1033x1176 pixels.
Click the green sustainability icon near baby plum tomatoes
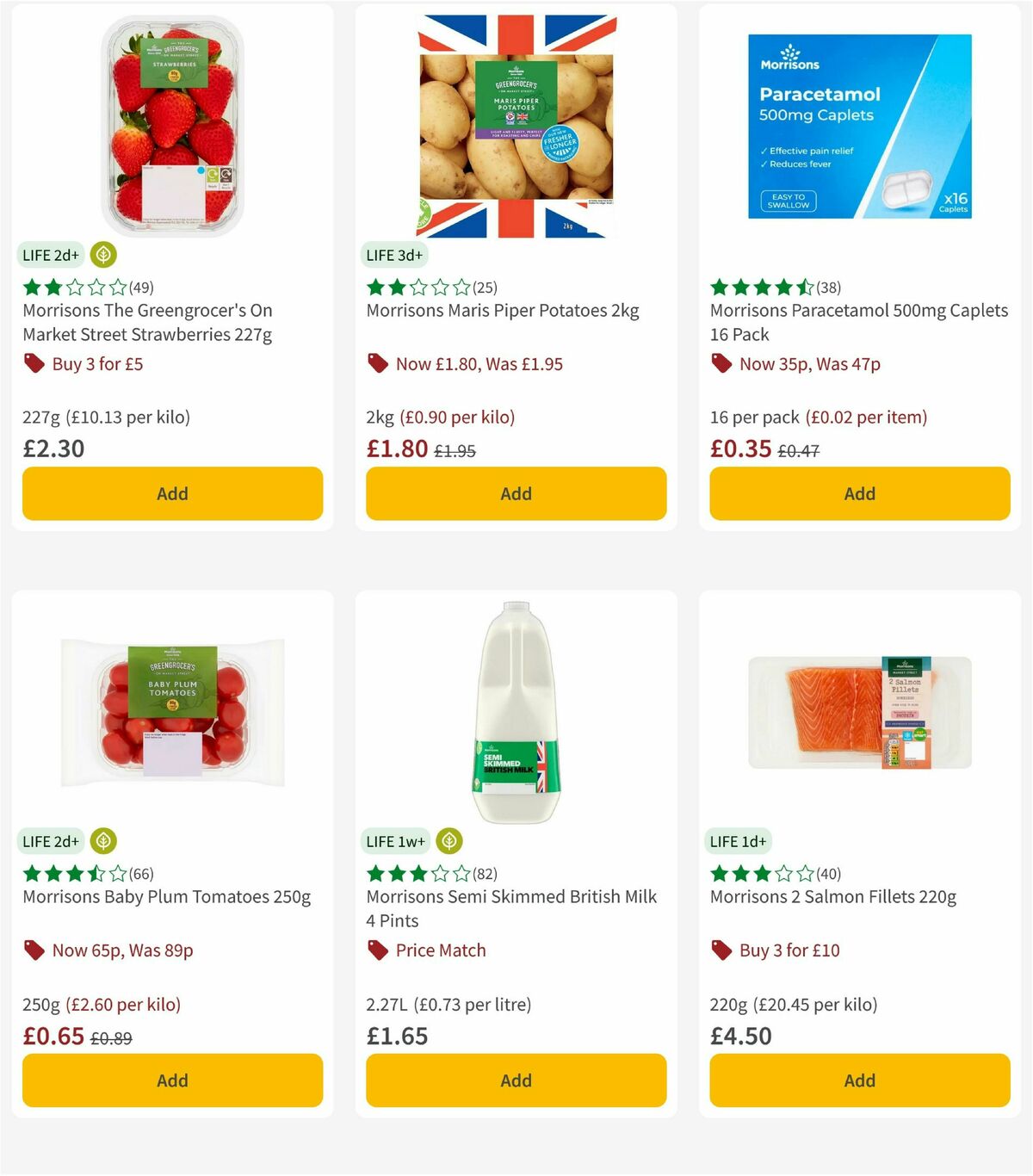tap(103, 840)
